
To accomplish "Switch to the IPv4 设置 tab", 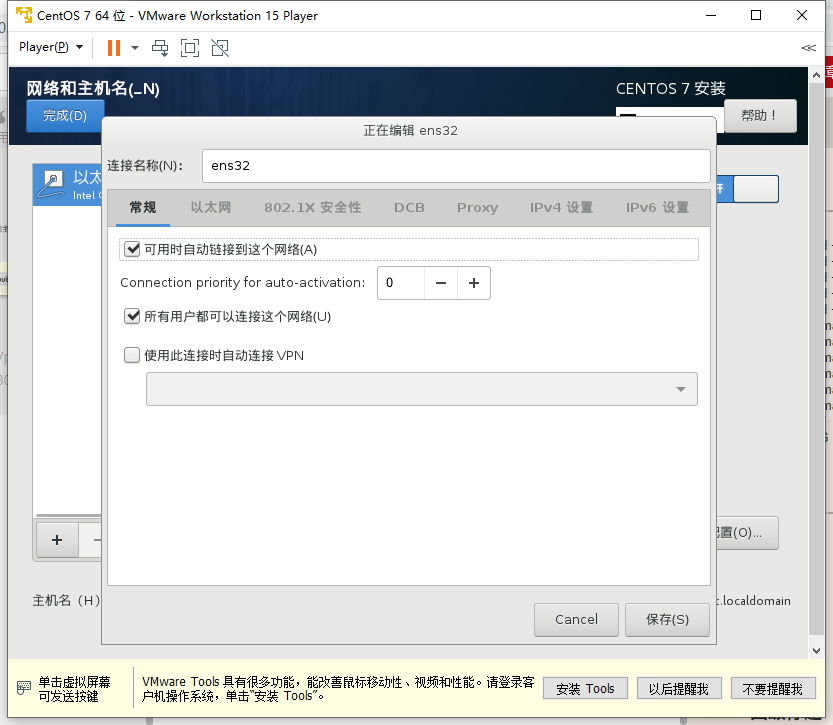I will click(561, 207).
